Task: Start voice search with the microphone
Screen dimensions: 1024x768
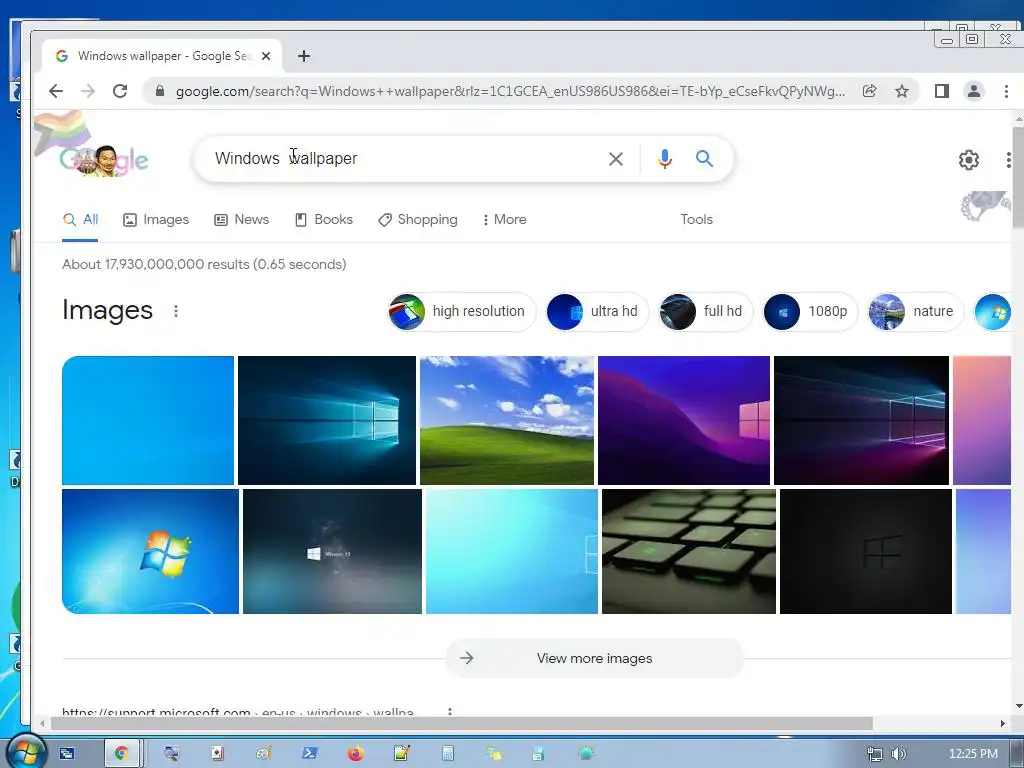Action: pyautogui.click(x=665, y=159)
